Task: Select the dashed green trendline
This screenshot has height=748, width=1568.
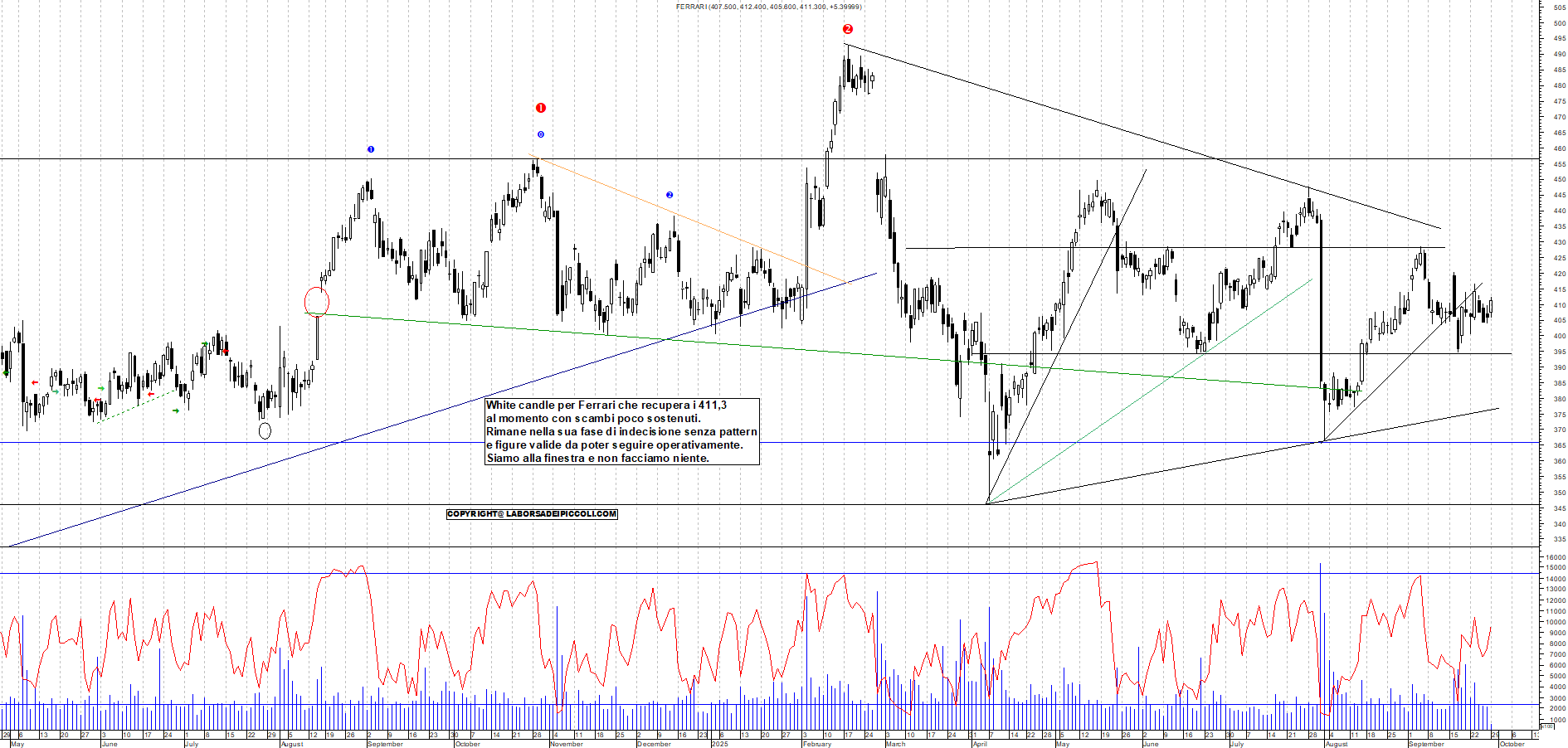Action: [137, 406]
